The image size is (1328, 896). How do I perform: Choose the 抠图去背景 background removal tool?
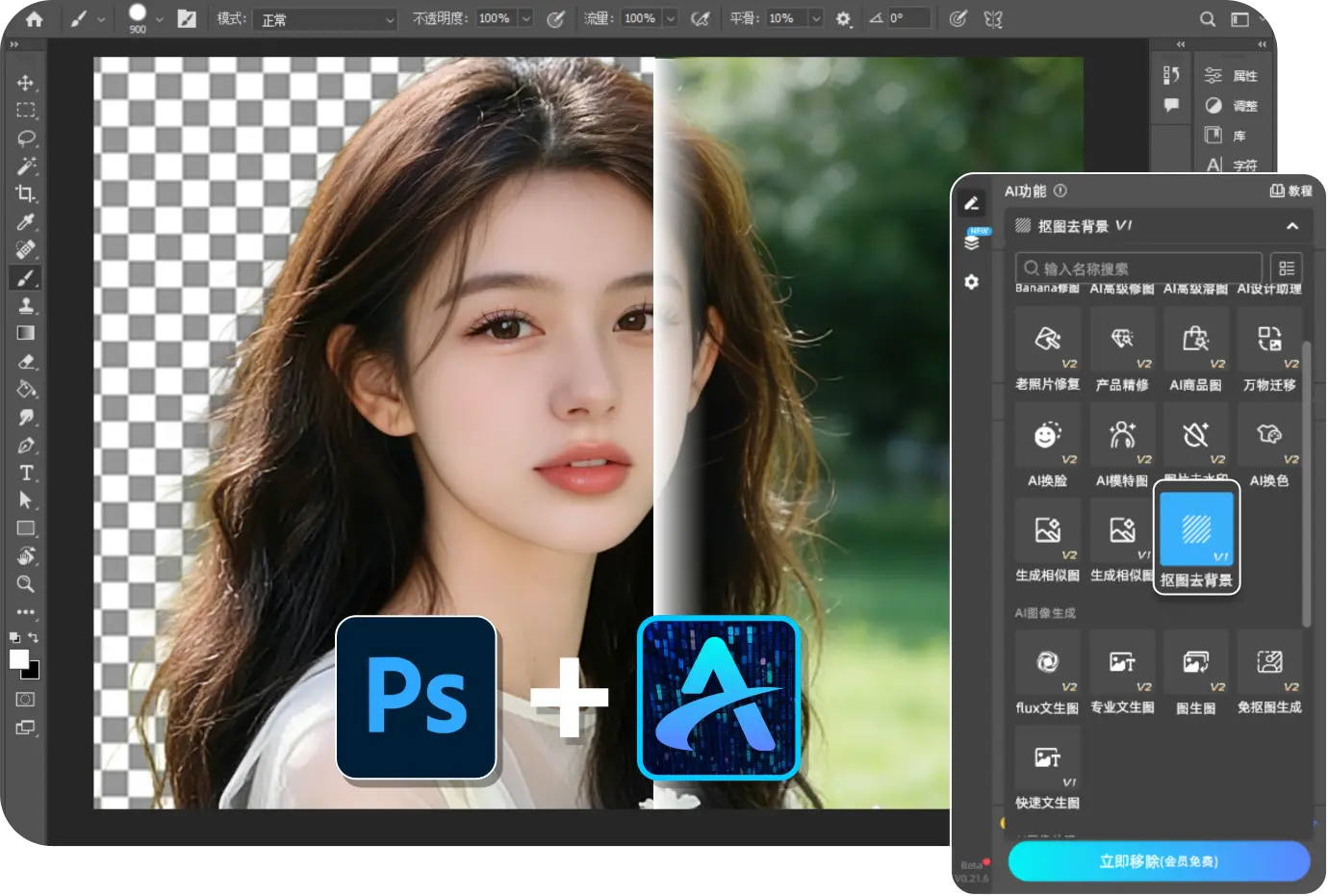(x=1196, y=530)
